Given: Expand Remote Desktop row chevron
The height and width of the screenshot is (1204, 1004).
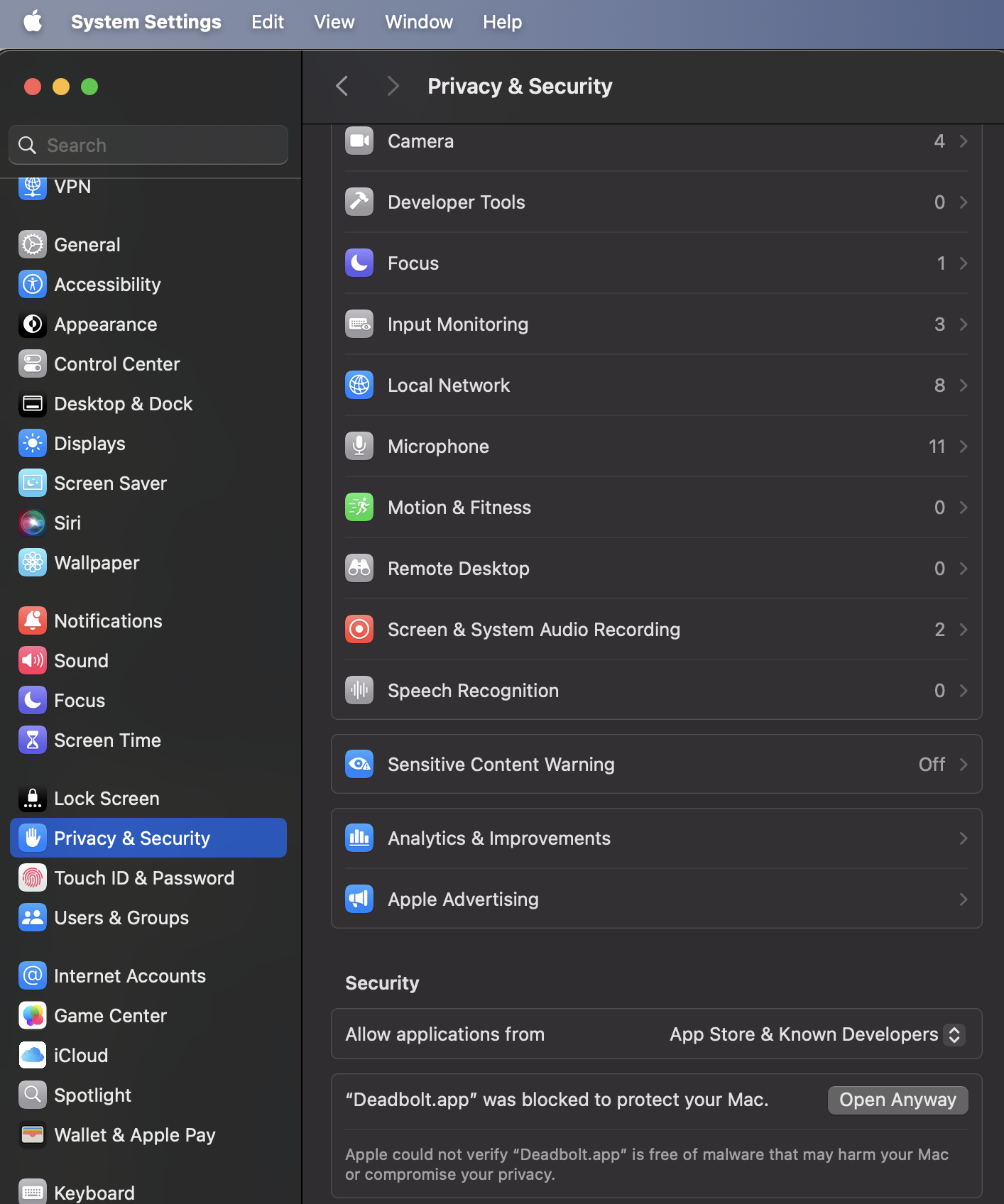Looking at the screenshot, I should point(964,569).
